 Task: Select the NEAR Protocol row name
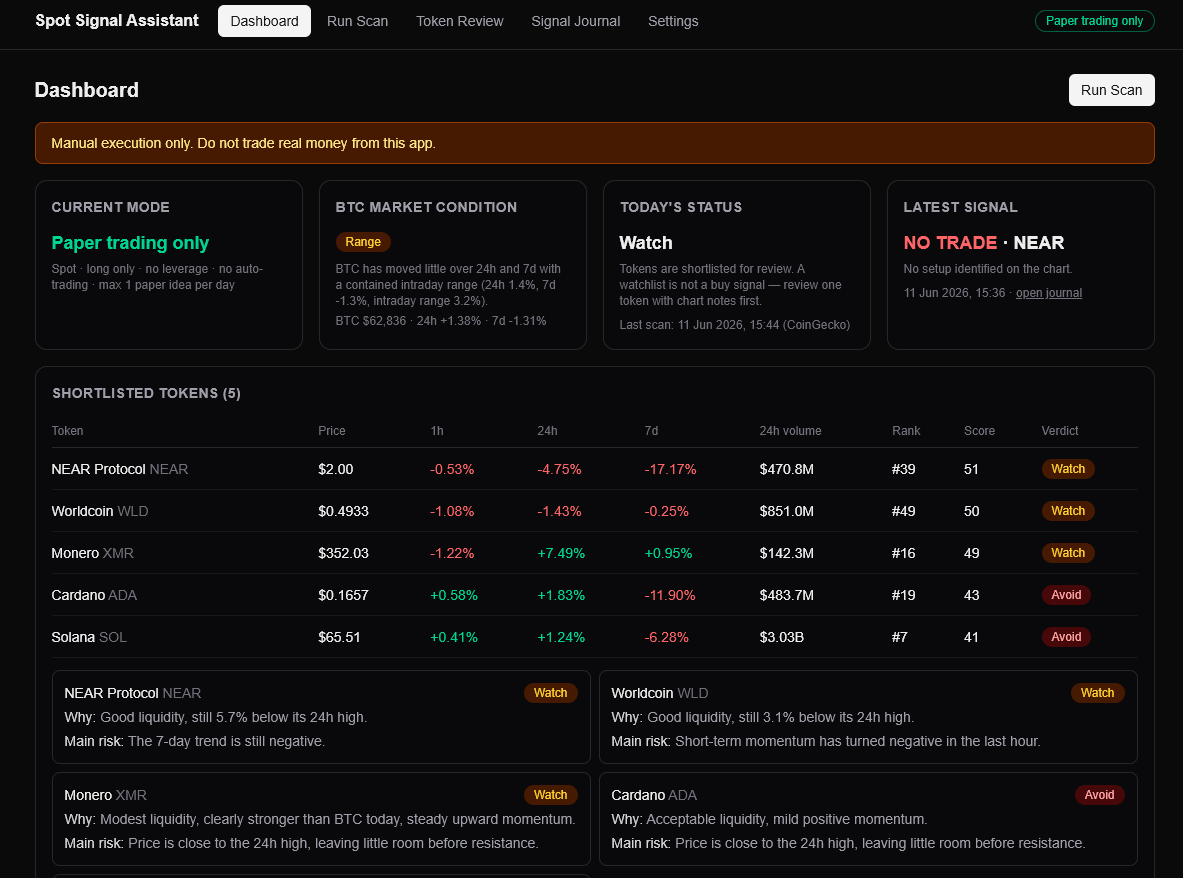point(120,469)
